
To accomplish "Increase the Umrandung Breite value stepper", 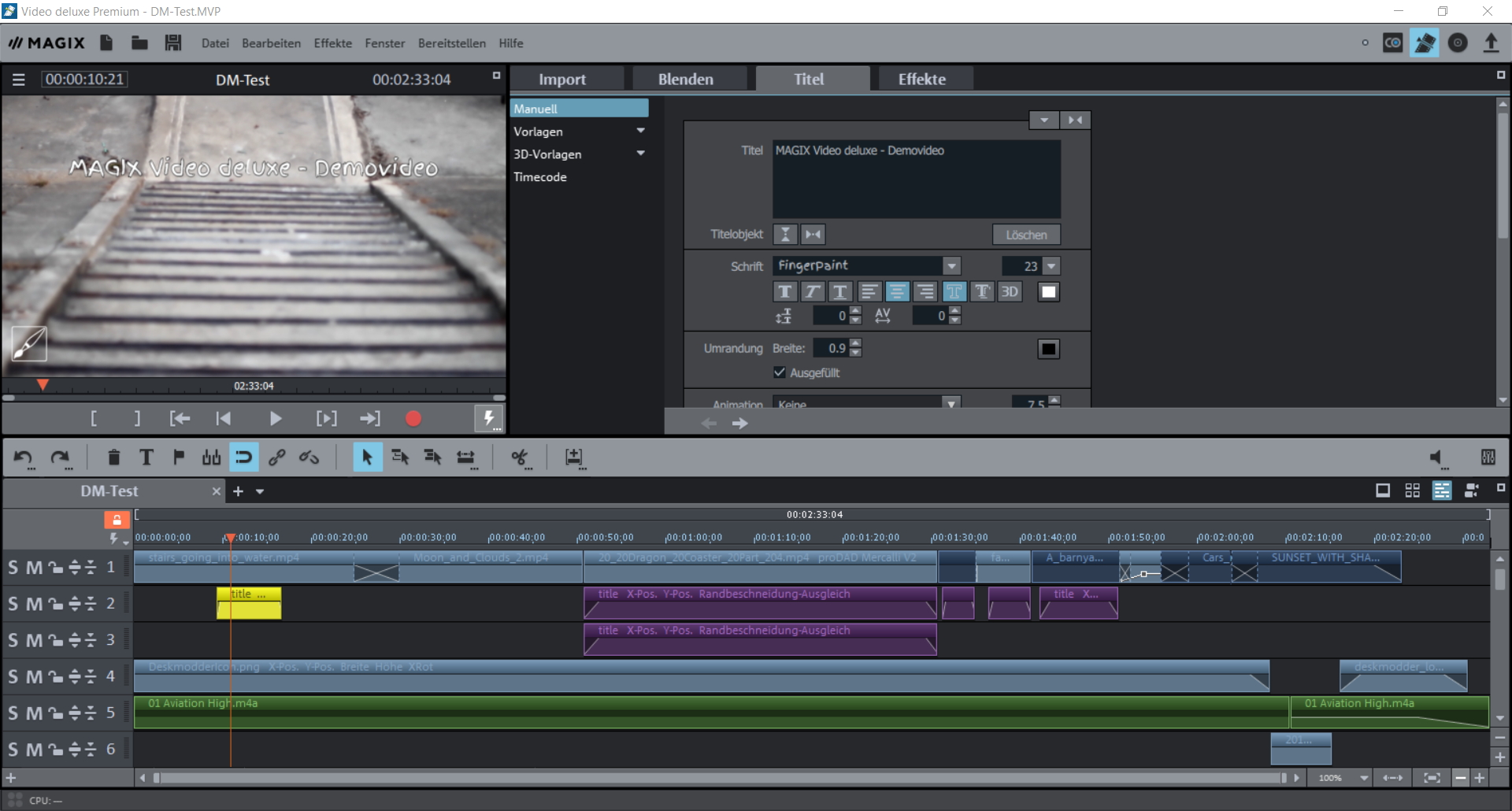I will tap(856, 343).
